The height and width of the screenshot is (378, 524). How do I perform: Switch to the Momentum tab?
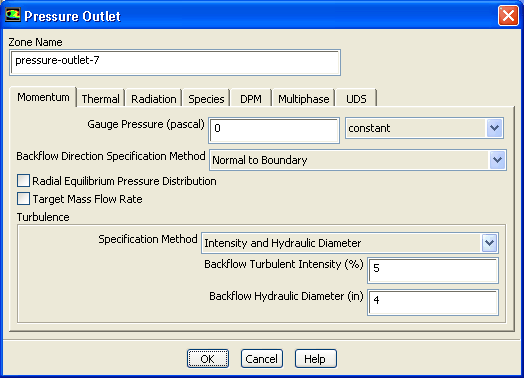tap(43, 98)
